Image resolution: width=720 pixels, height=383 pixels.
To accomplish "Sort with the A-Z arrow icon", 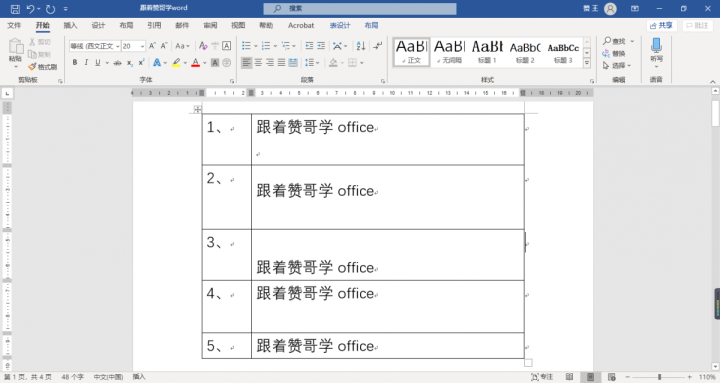I will [361, 46].
